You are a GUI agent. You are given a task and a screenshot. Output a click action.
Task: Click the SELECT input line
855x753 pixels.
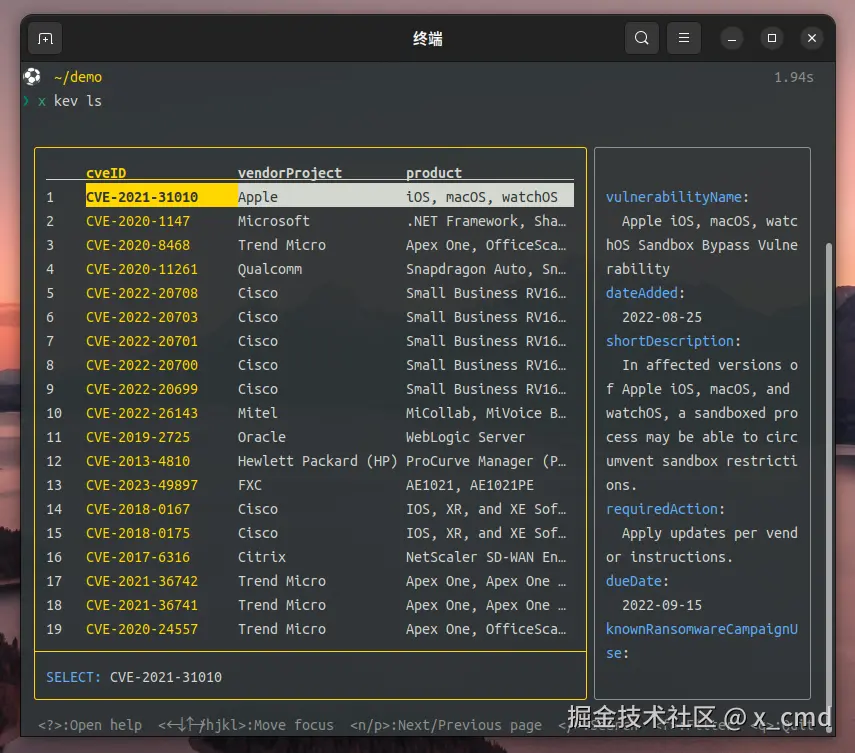[310, 677]
